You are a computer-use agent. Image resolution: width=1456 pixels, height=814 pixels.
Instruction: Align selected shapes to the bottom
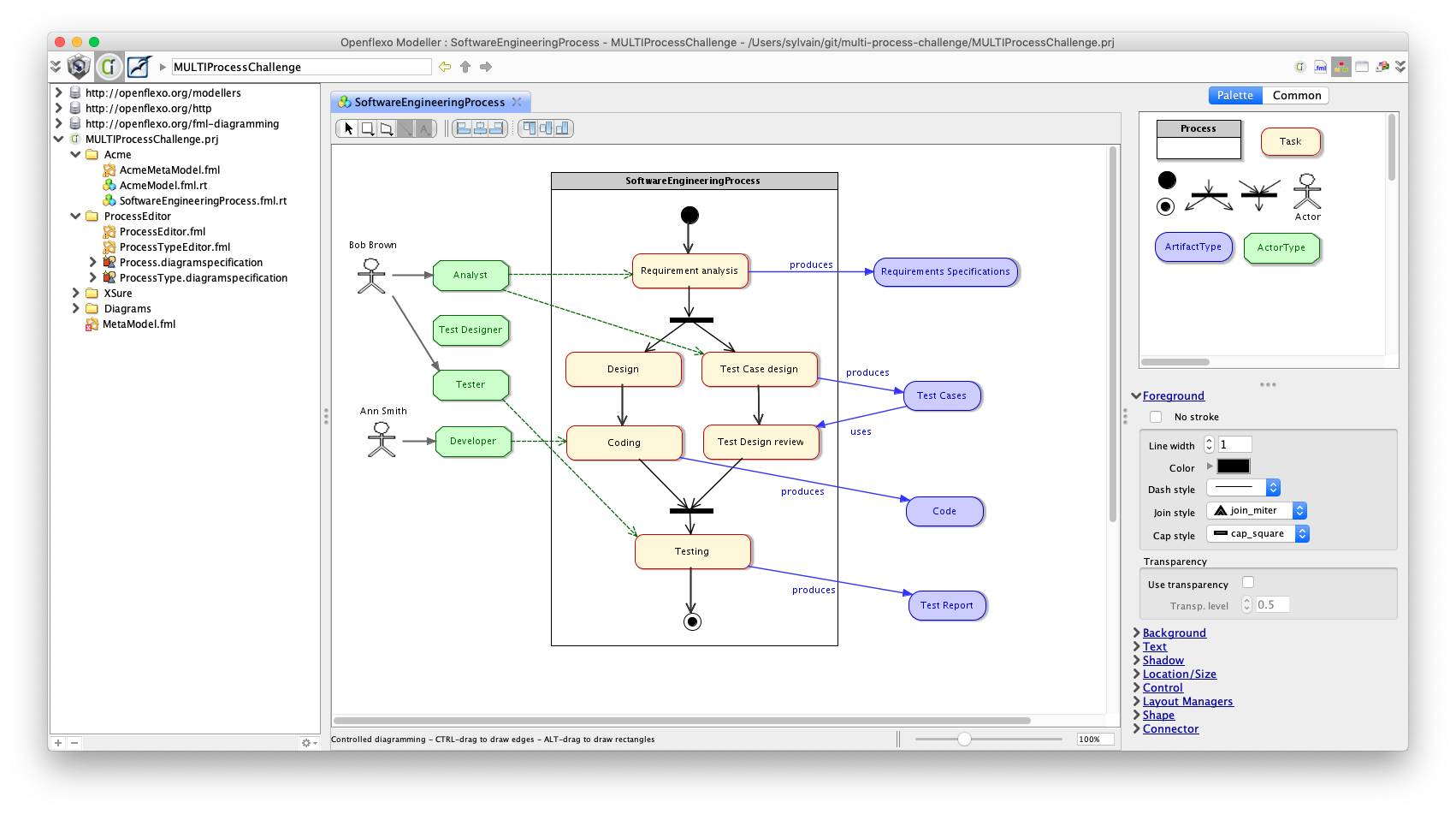[x=562, y=128]
